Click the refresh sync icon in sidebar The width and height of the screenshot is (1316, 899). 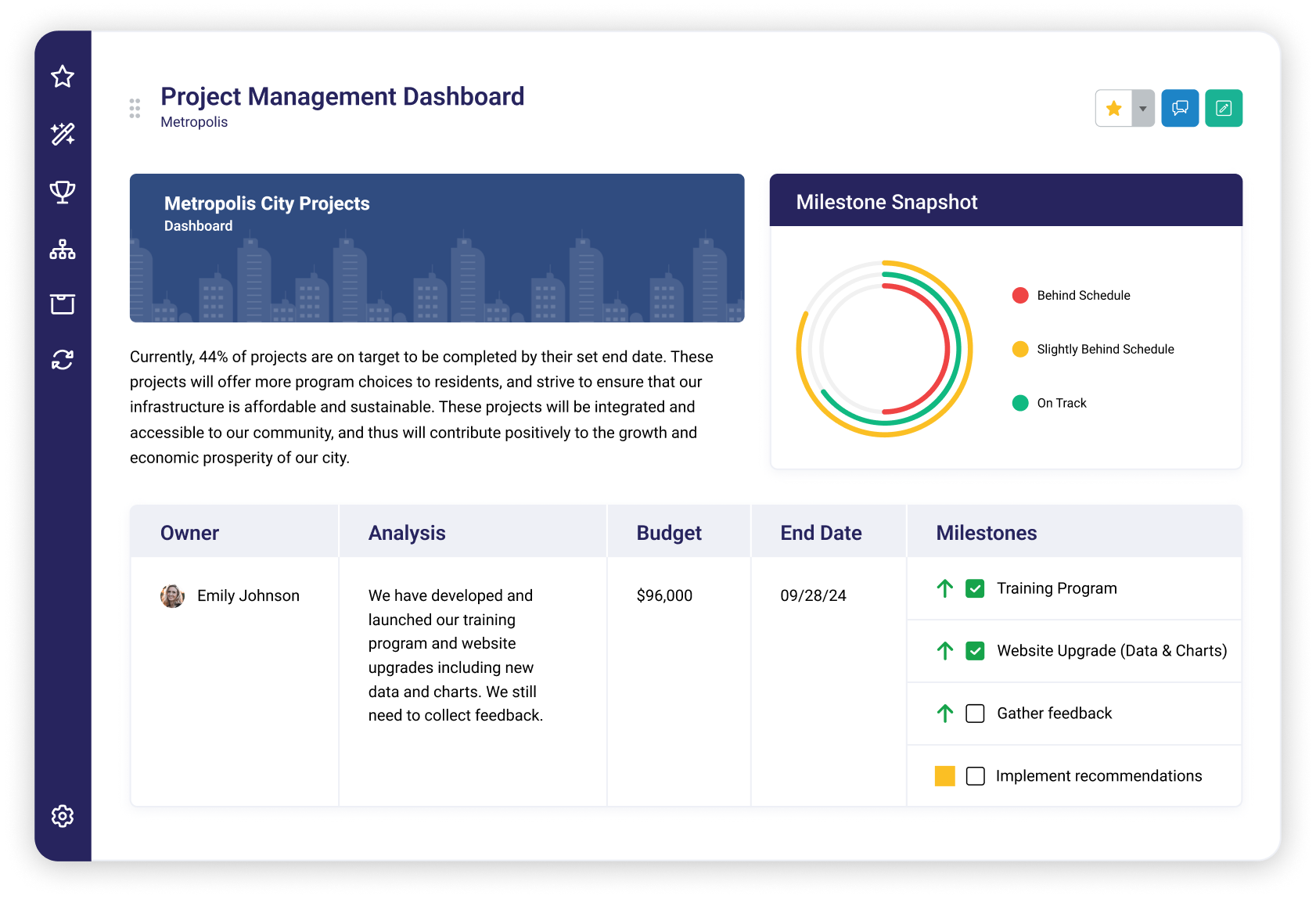(x=63, y=360)
